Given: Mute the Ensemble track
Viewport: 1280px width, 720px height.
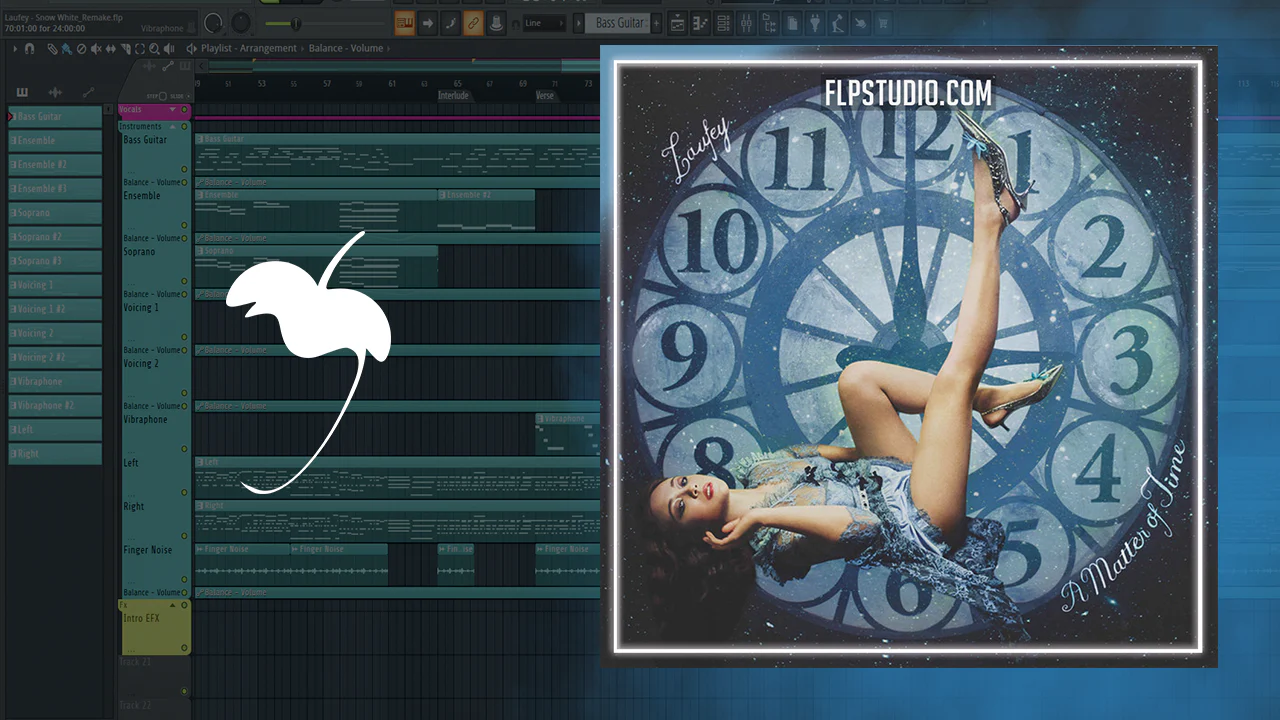Looking at the screenshot, I should point(184,225).
